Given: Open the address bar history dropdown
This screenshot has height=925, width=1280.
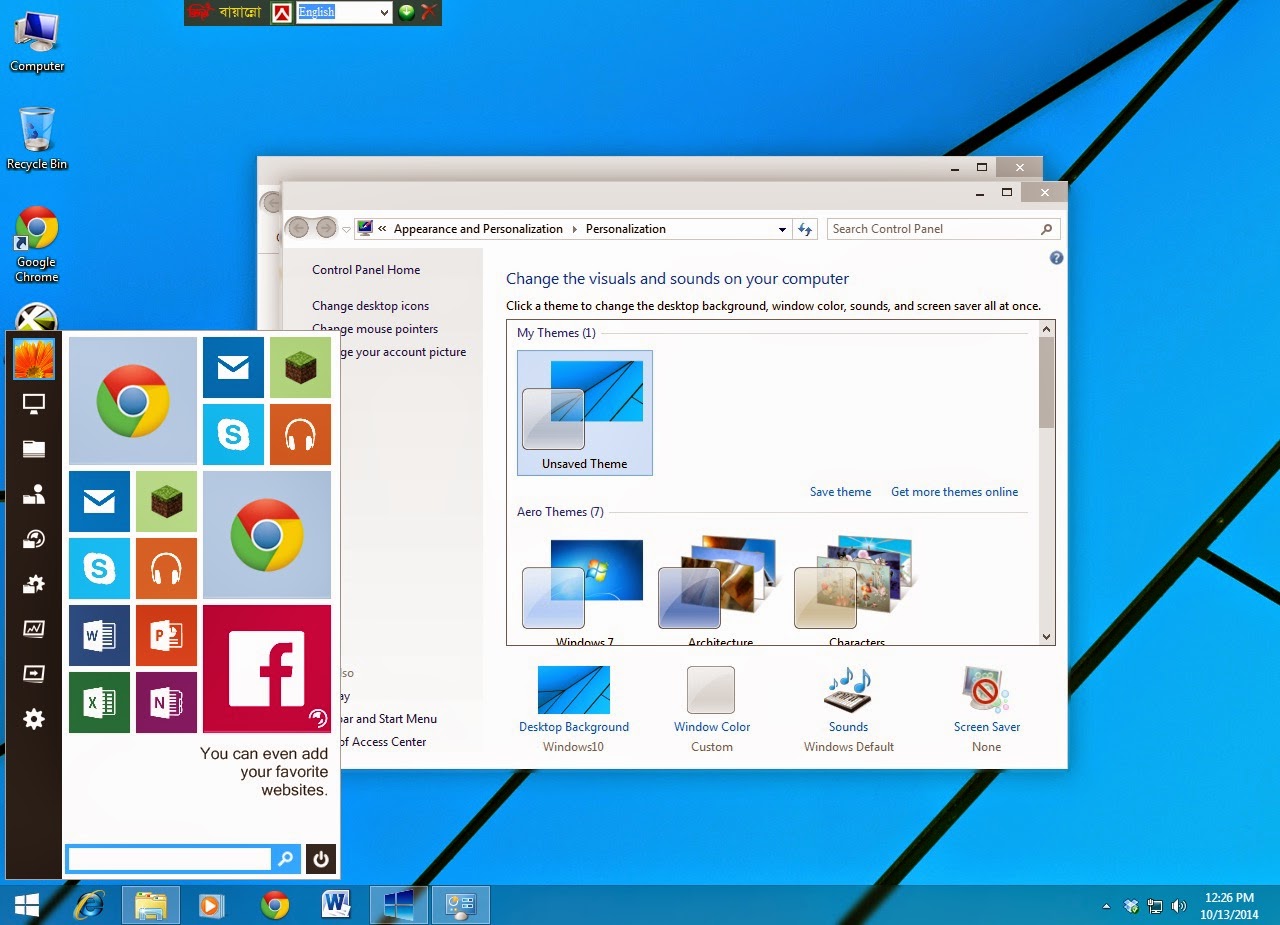Looking at the screenshot, I should pos(782,229).
